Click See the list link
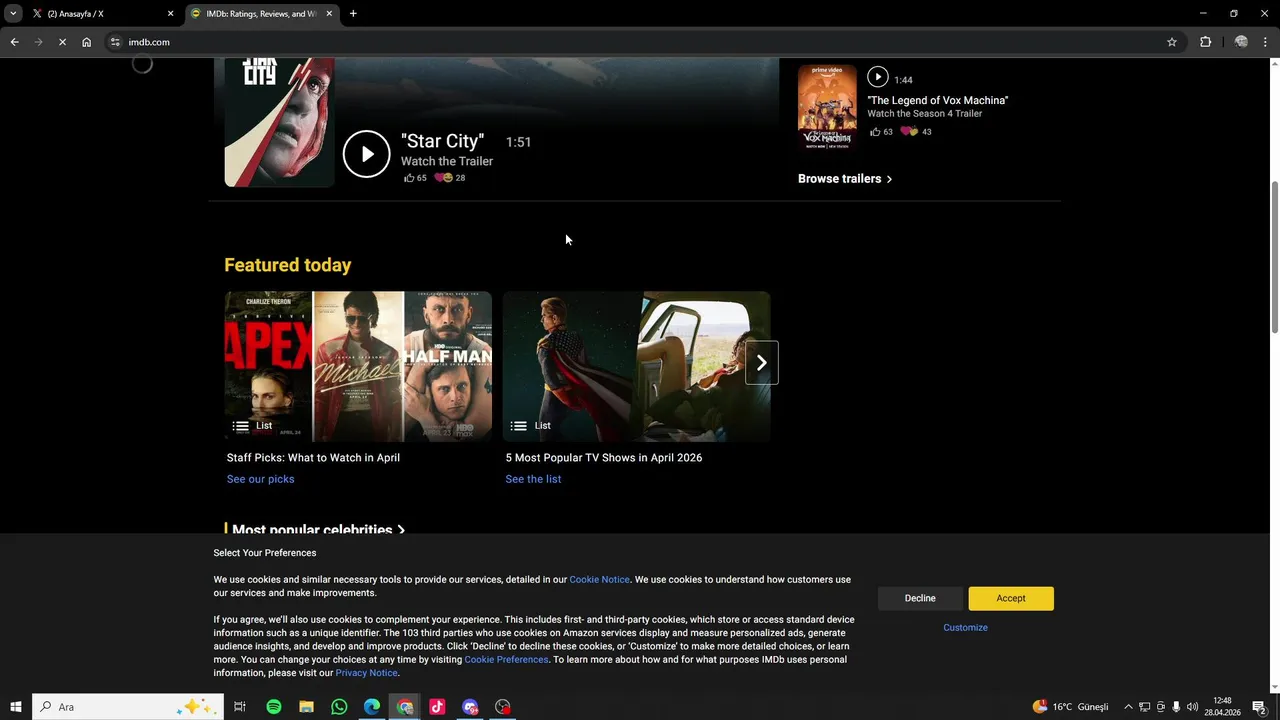The width and height of the screenshot is (1280, 720). 533,479
